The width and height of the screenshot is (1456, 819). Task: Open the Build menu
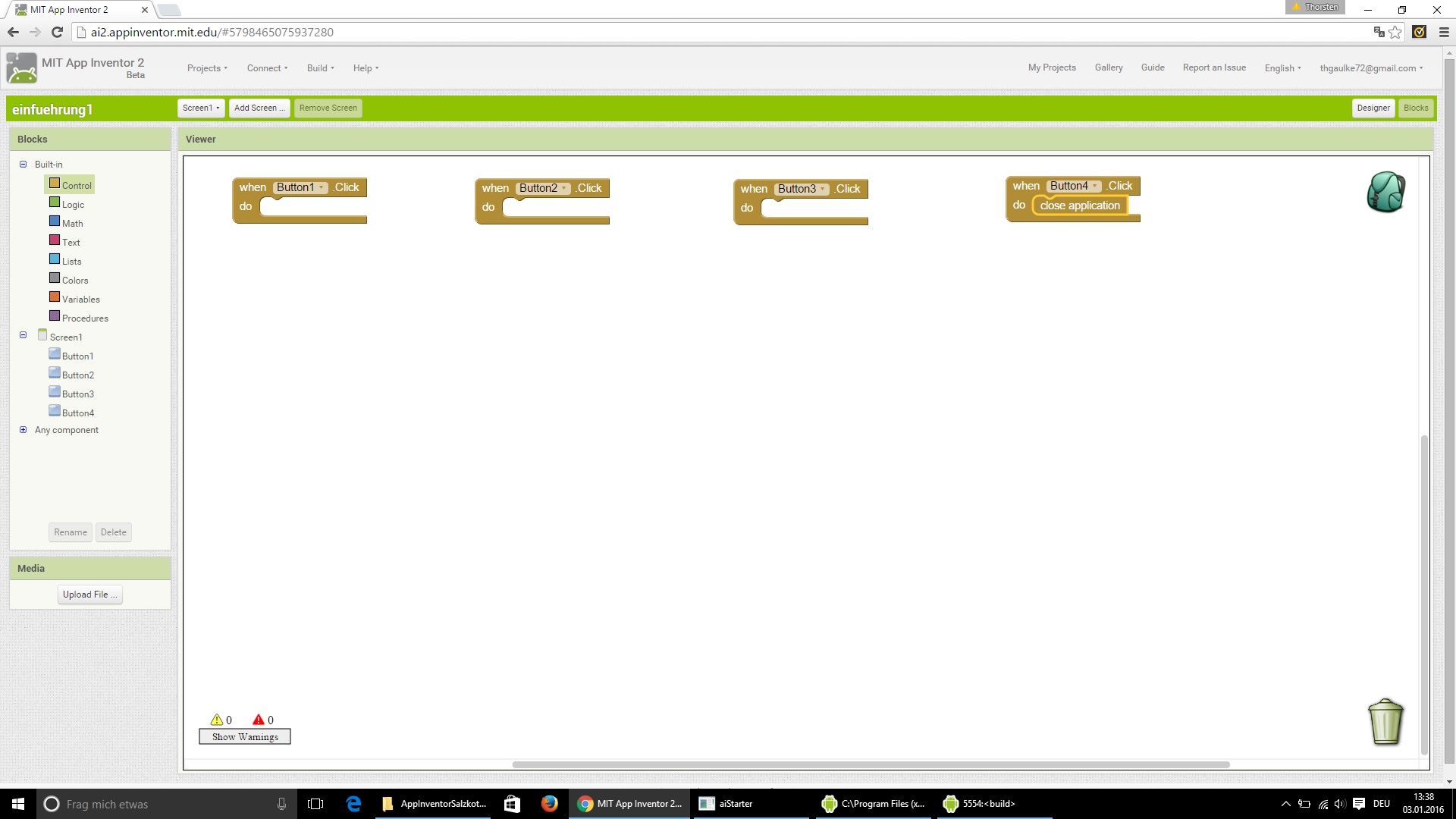320,67
